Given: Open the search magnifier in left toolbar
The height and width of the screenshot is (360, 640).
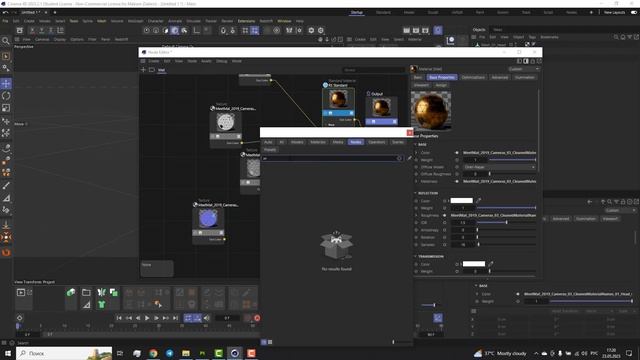Looking at the screenshot, I should coord(6,41).
